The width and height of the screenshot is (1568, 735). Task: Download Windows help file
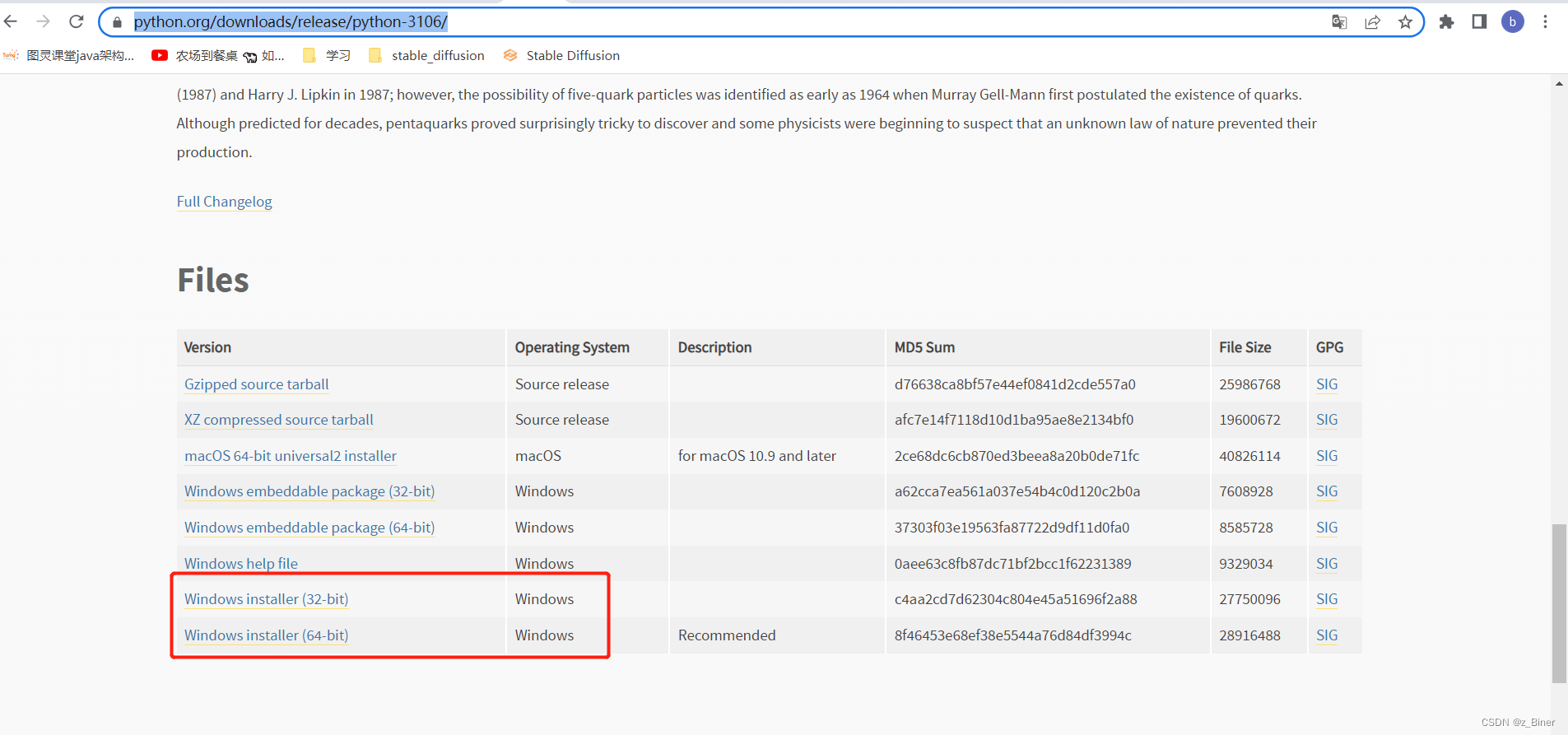(x=240, y=564)
